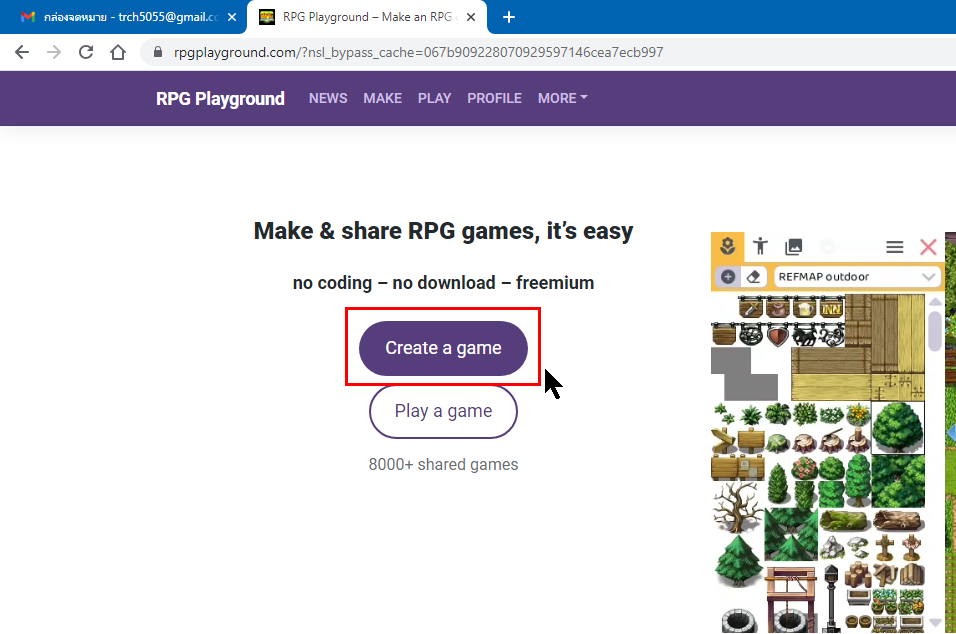Click the tileset scrollbar thumb
Screen dimensions: 956x634
point(935,331)
